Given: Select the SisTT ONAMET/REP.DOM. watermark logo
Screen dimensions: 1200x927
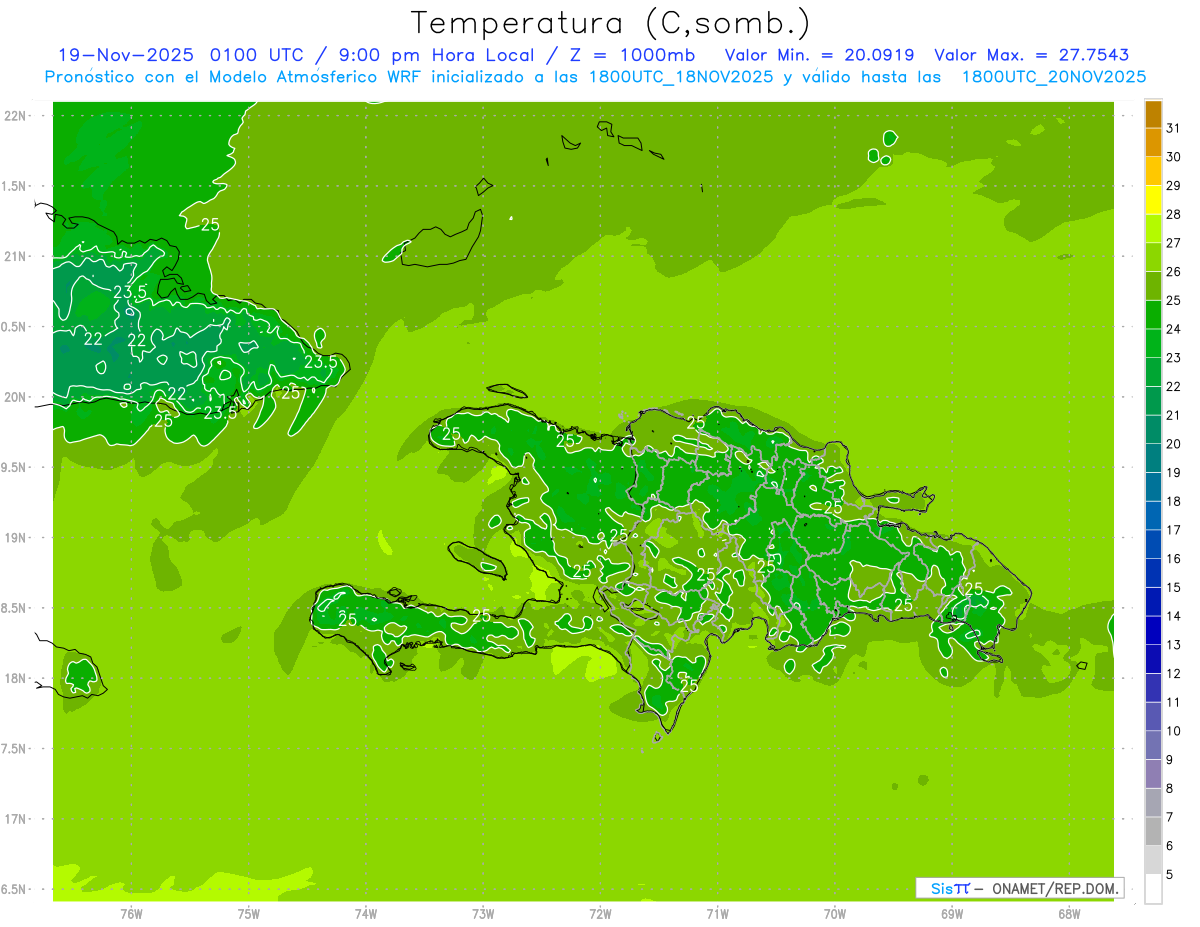Looking at the screenshot, I should [1018, 888].
